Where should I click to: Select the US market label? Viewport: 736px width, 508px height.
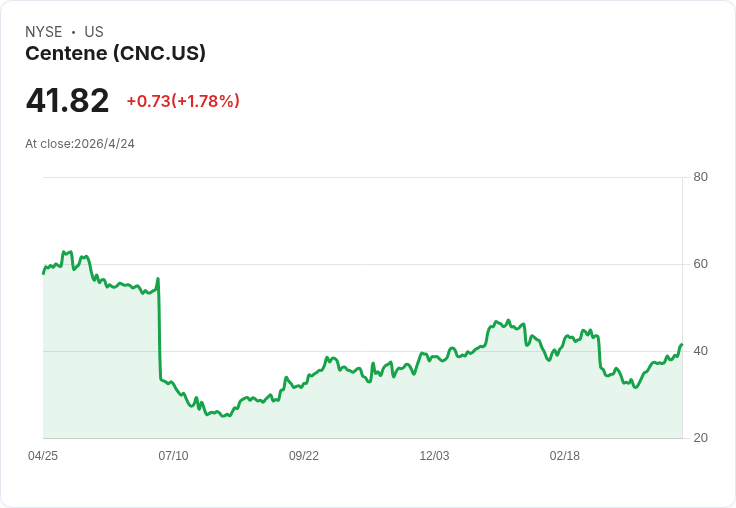click(94, 32)
